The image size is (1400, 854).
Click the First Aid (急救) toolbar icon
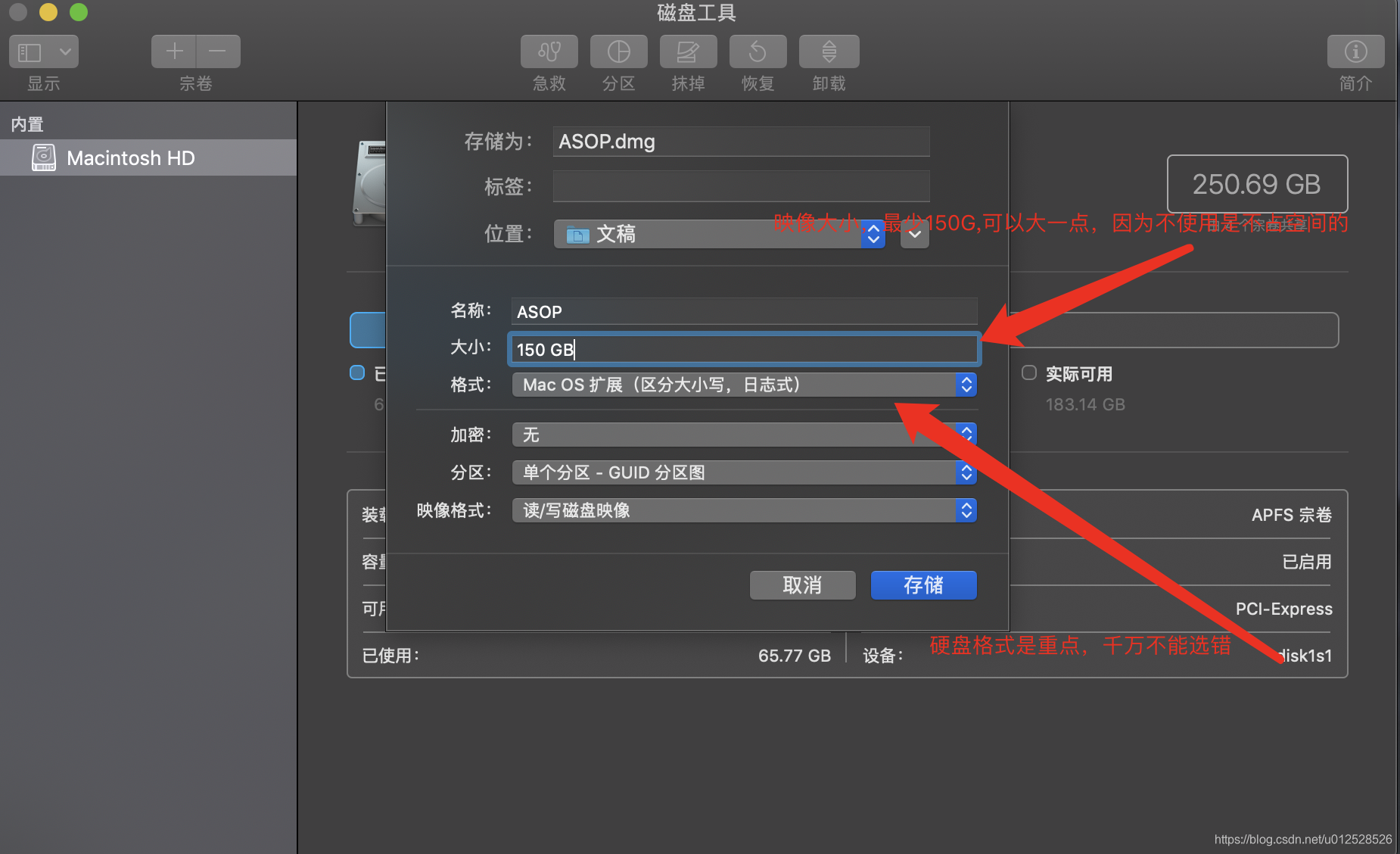pos(549,51)
